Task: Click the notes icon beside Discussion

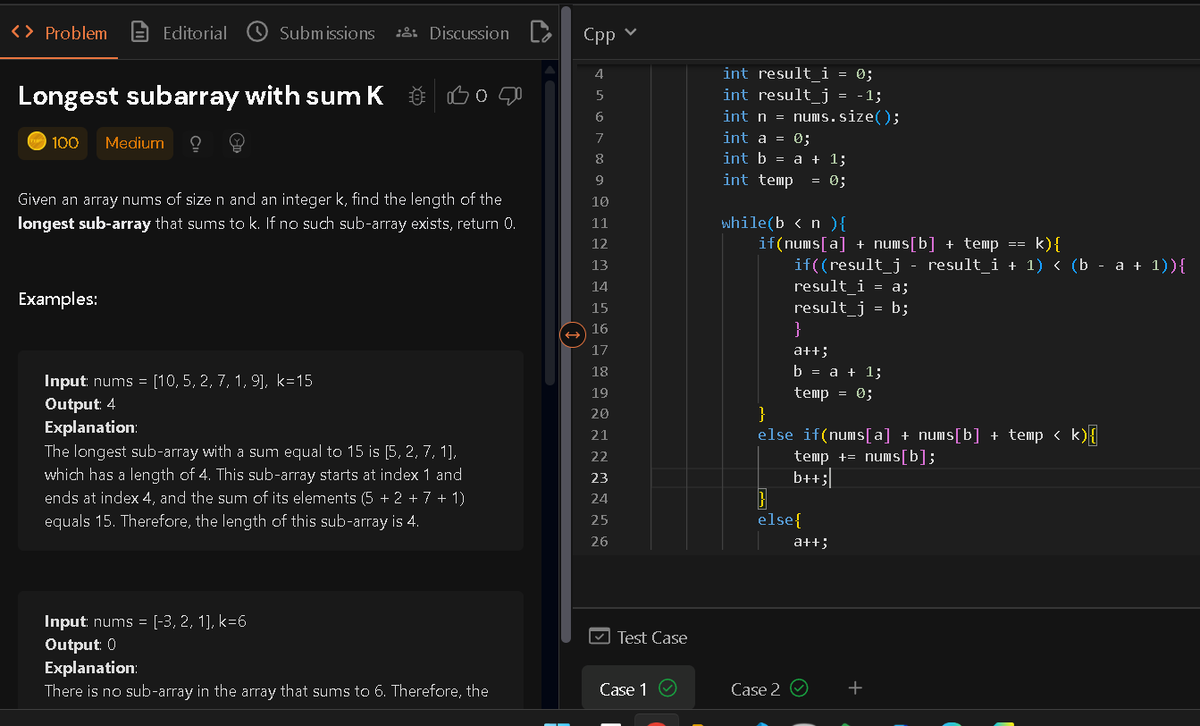Action: click(x=540, y=33)
